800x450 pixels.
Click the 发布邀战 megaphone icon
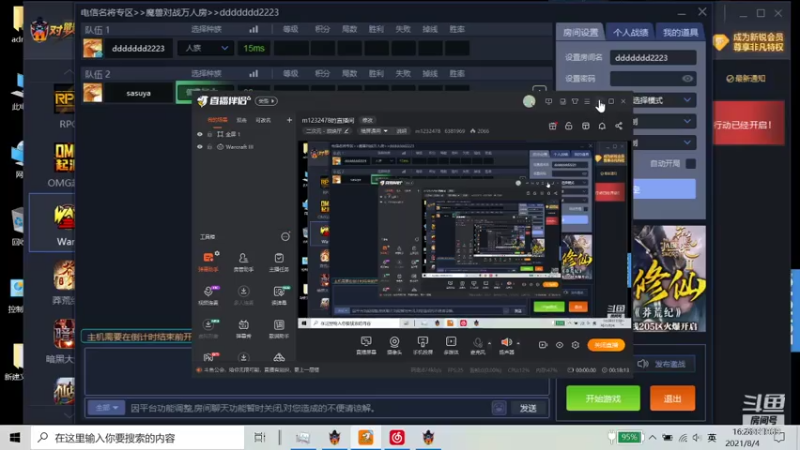click(643, 363)
